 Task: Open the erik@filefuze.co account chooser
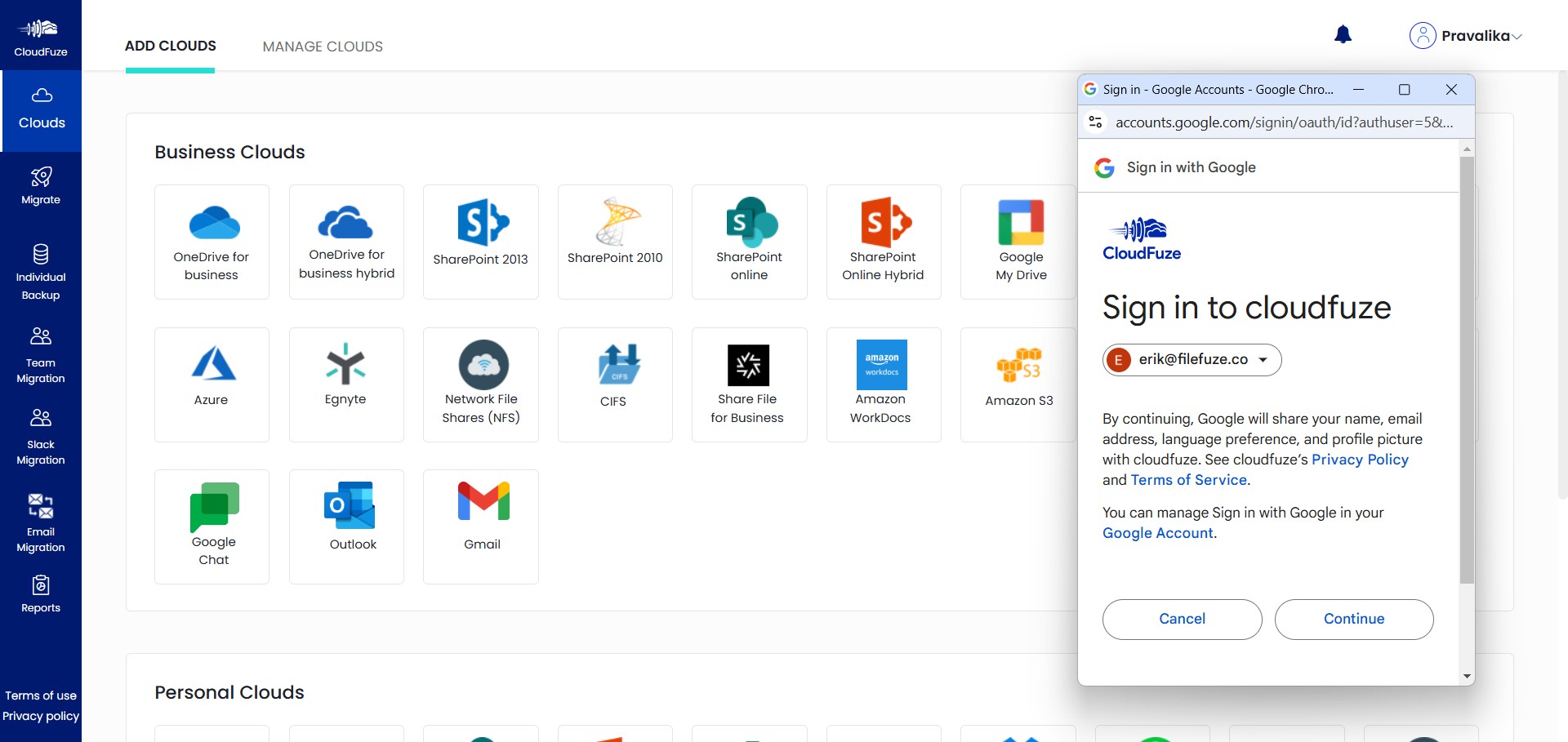coord(1192,360)
